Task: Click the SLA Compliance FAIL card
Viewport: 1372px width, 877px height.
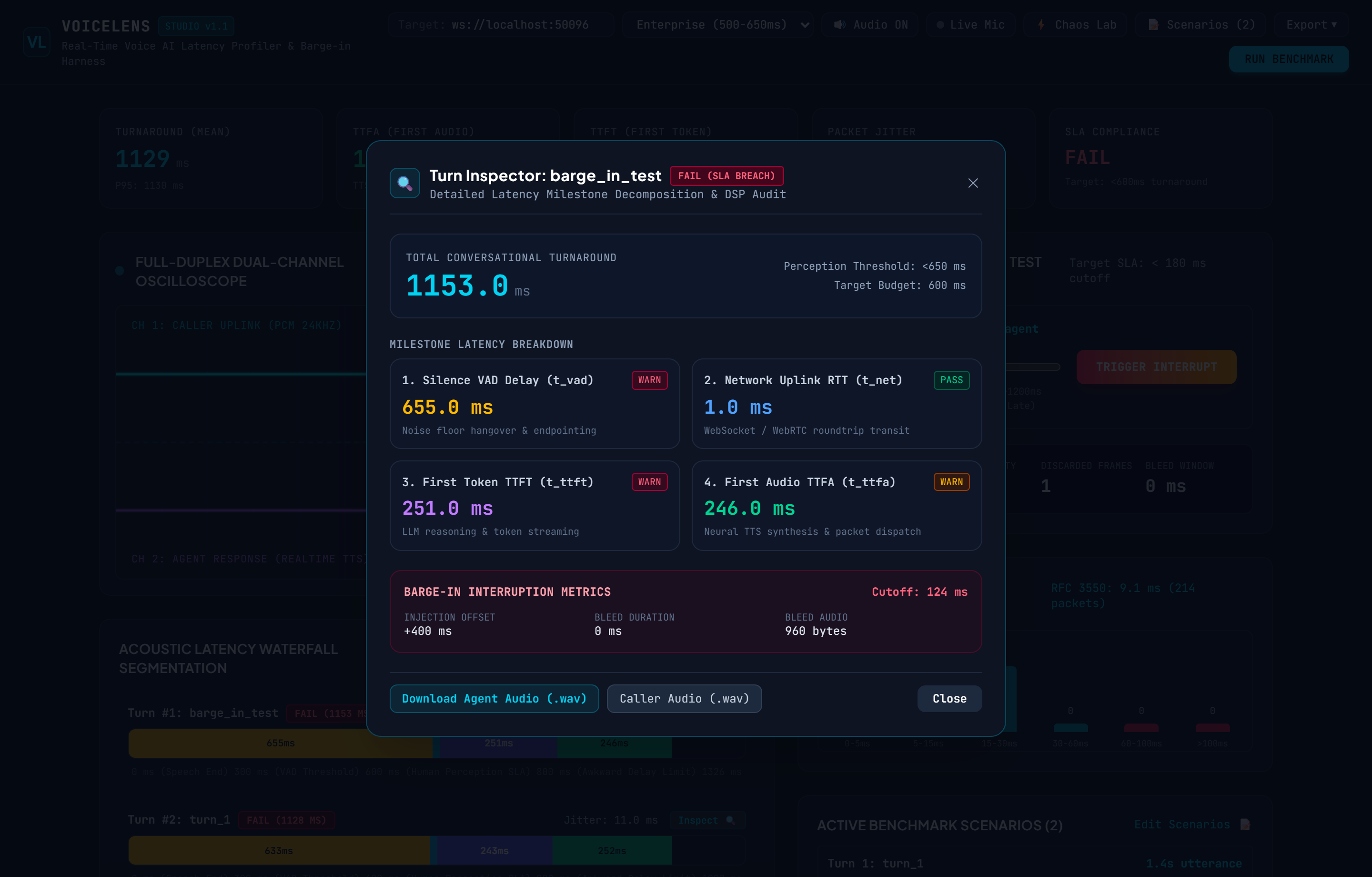Action: [1160, 158]
